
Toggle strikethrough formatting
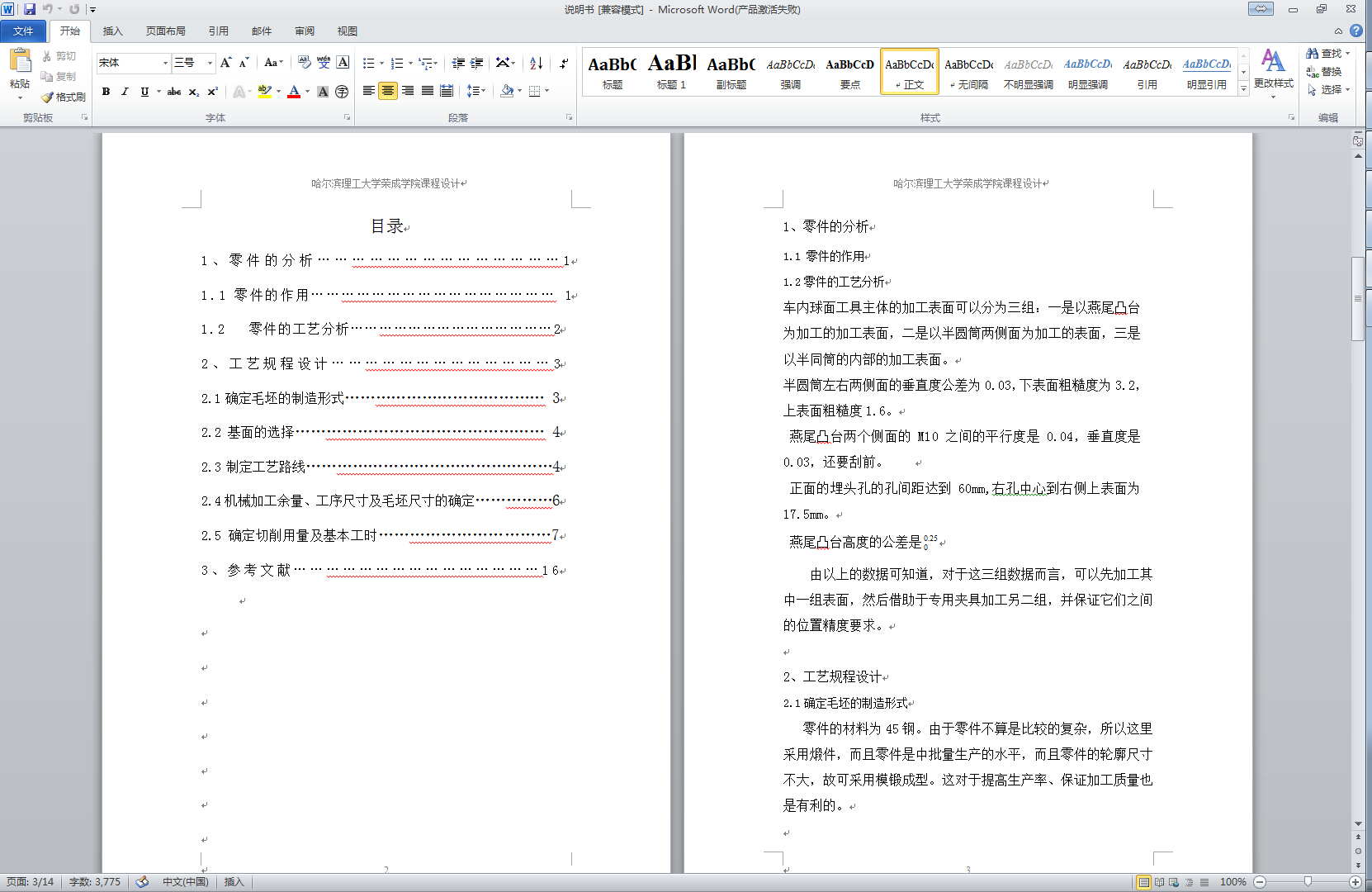click(174, 92)
